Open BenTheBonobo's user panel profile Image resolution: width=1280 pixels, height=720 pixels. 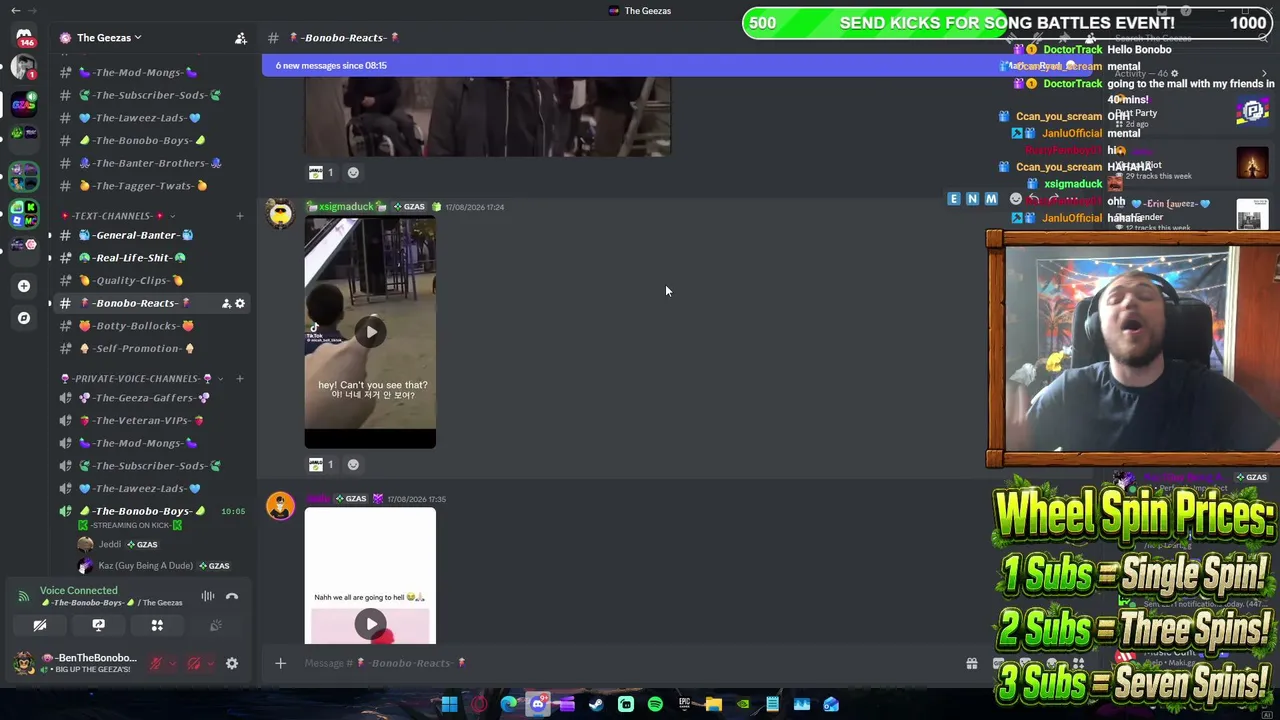coord(75,663)
